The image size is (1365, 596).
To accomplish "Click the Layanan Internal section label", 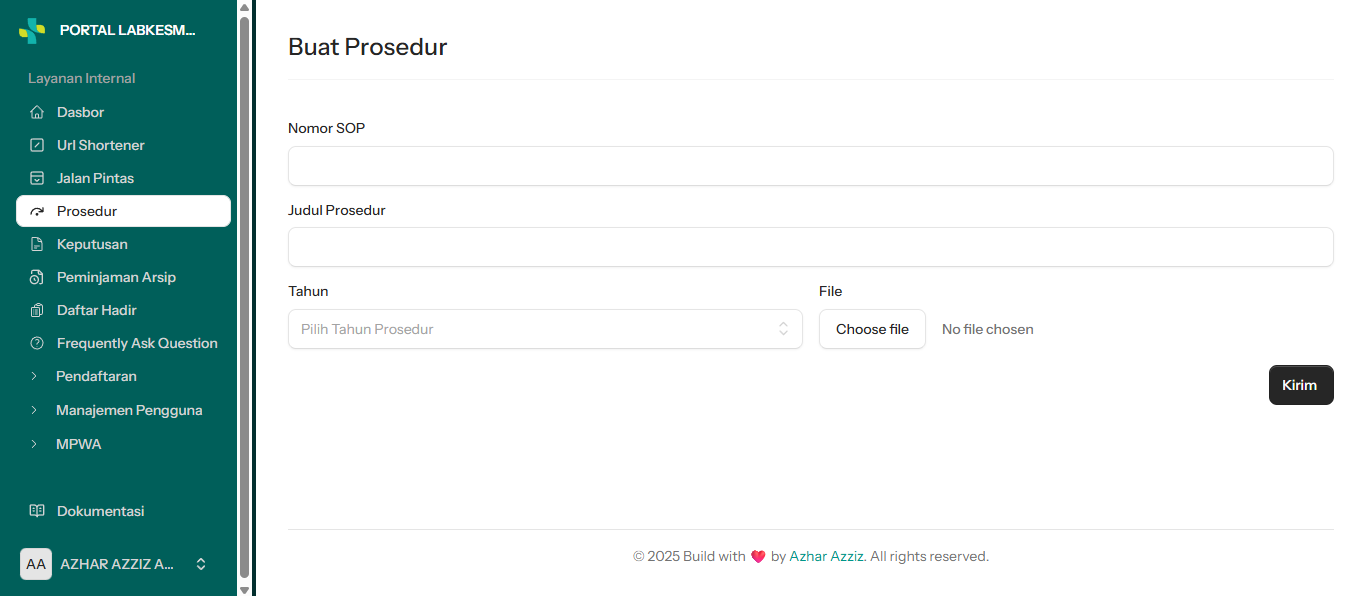I will tap(82, 78).
